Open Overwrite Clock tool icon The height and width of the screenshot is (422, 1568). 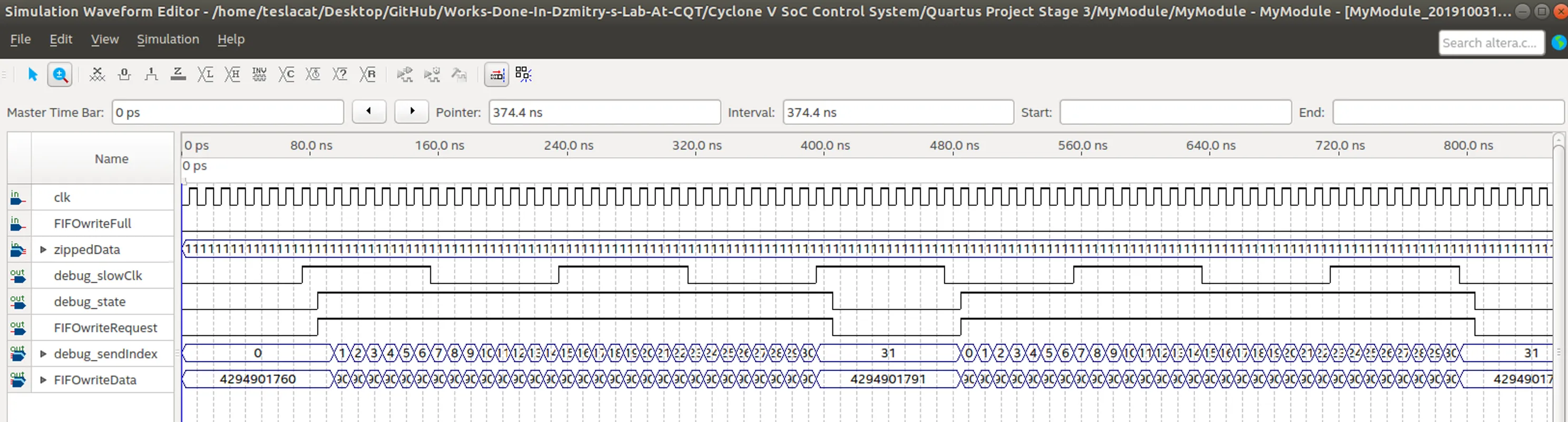(x=313, y=74)
